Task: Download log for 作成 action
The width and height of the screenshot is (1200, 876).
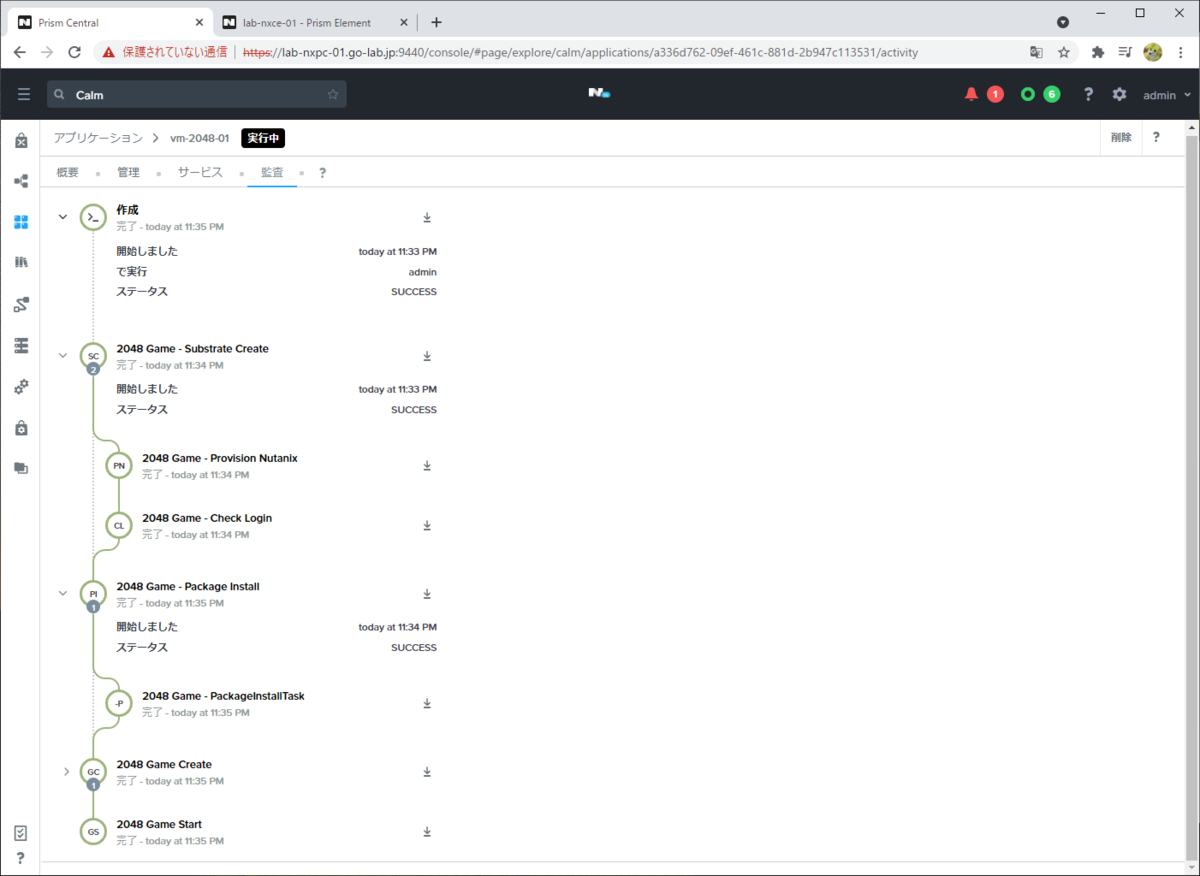Action: pos(427,217)
